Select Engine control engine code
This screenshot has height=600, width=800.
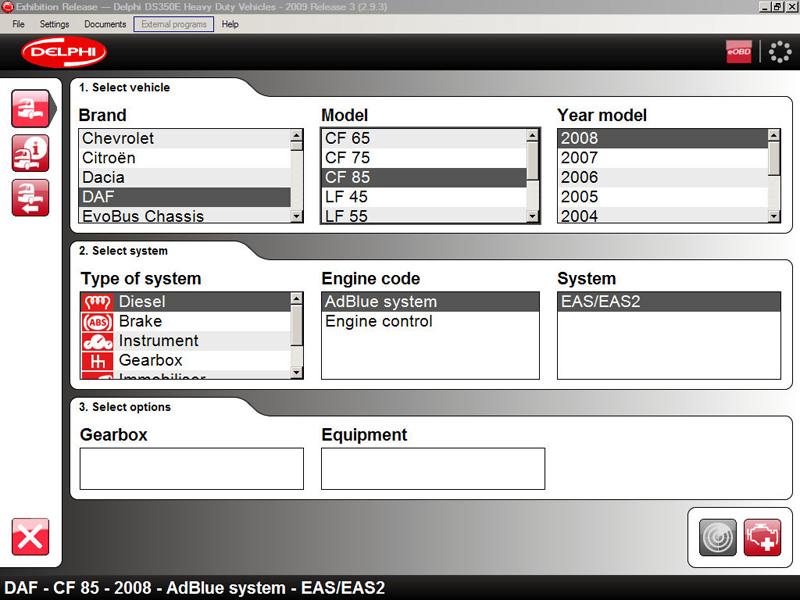click(430, 321)
